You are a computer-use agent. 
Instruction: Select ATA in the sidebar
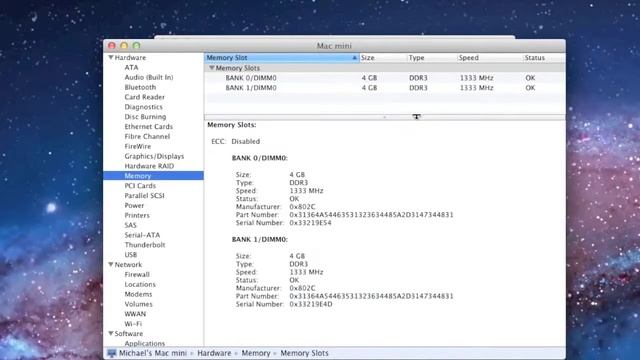(131, 67)
